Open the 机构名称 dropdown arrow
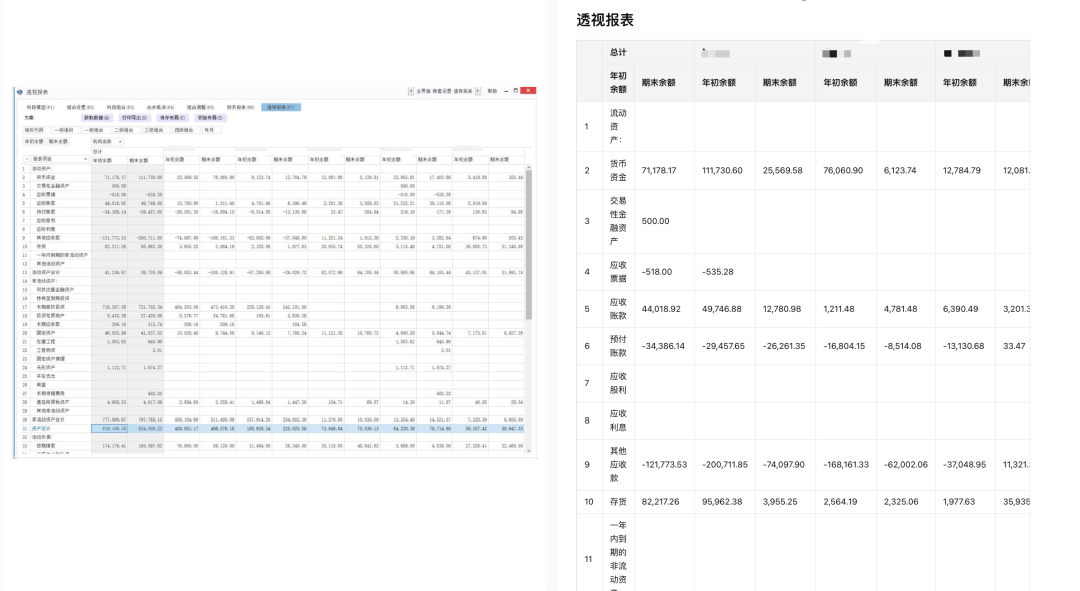 click(x=120, y=142)
